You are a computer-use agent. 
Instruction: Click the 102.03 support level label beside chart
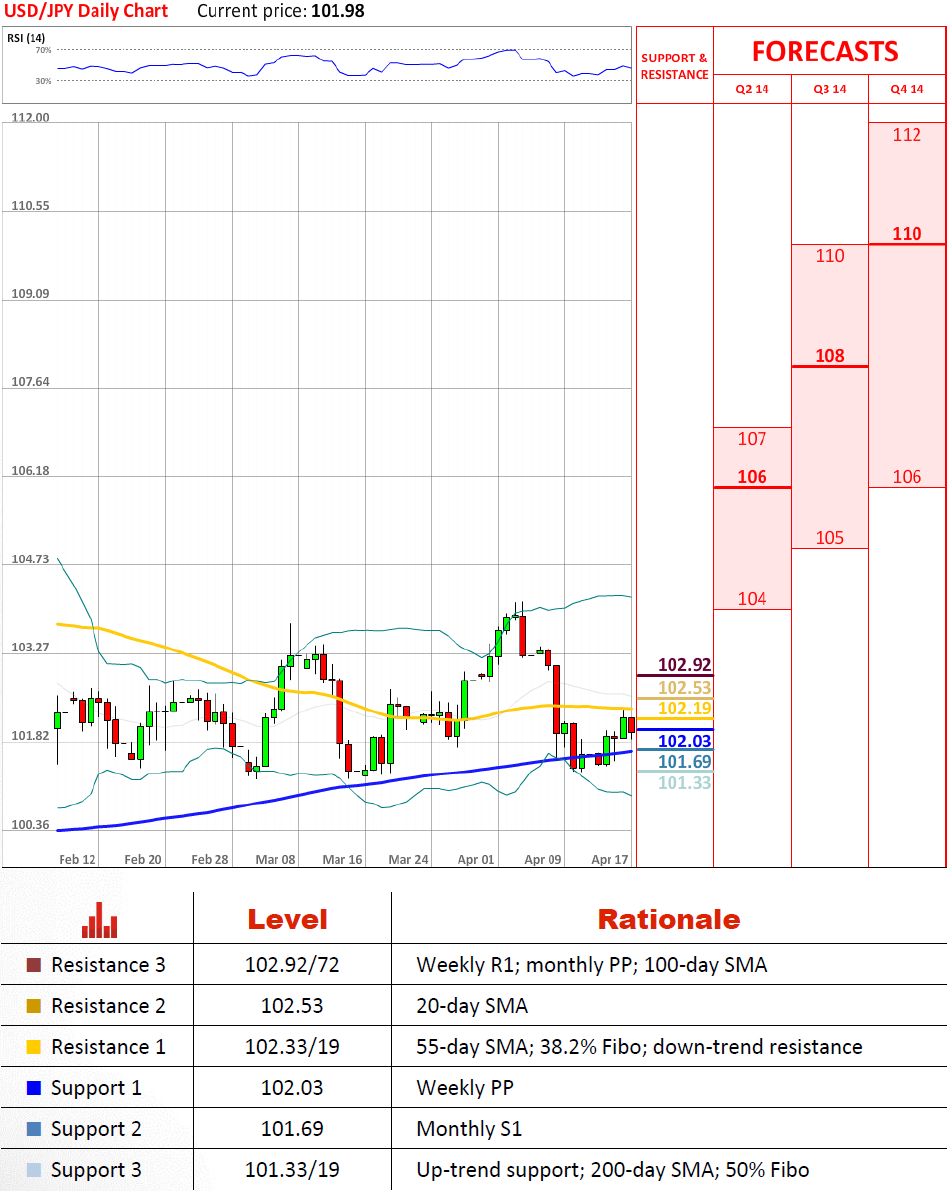coord(684,741)
